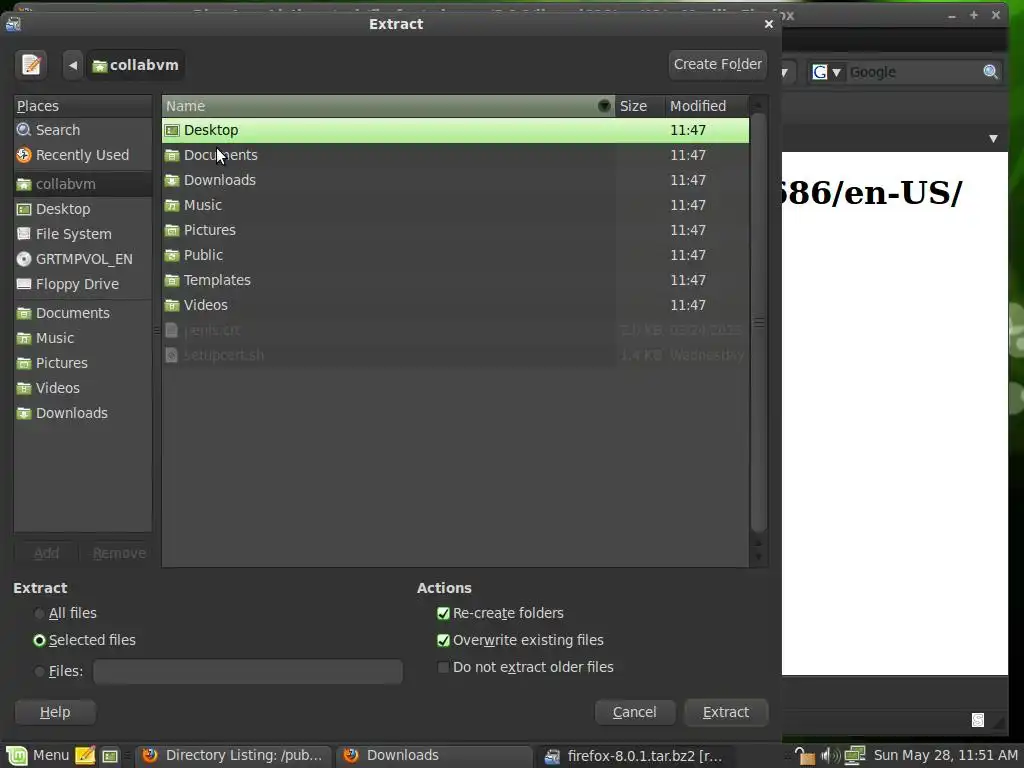Sort file list by Name column
The width and height of the screenshot is (1024, 768).
click(x=388, y=106)
